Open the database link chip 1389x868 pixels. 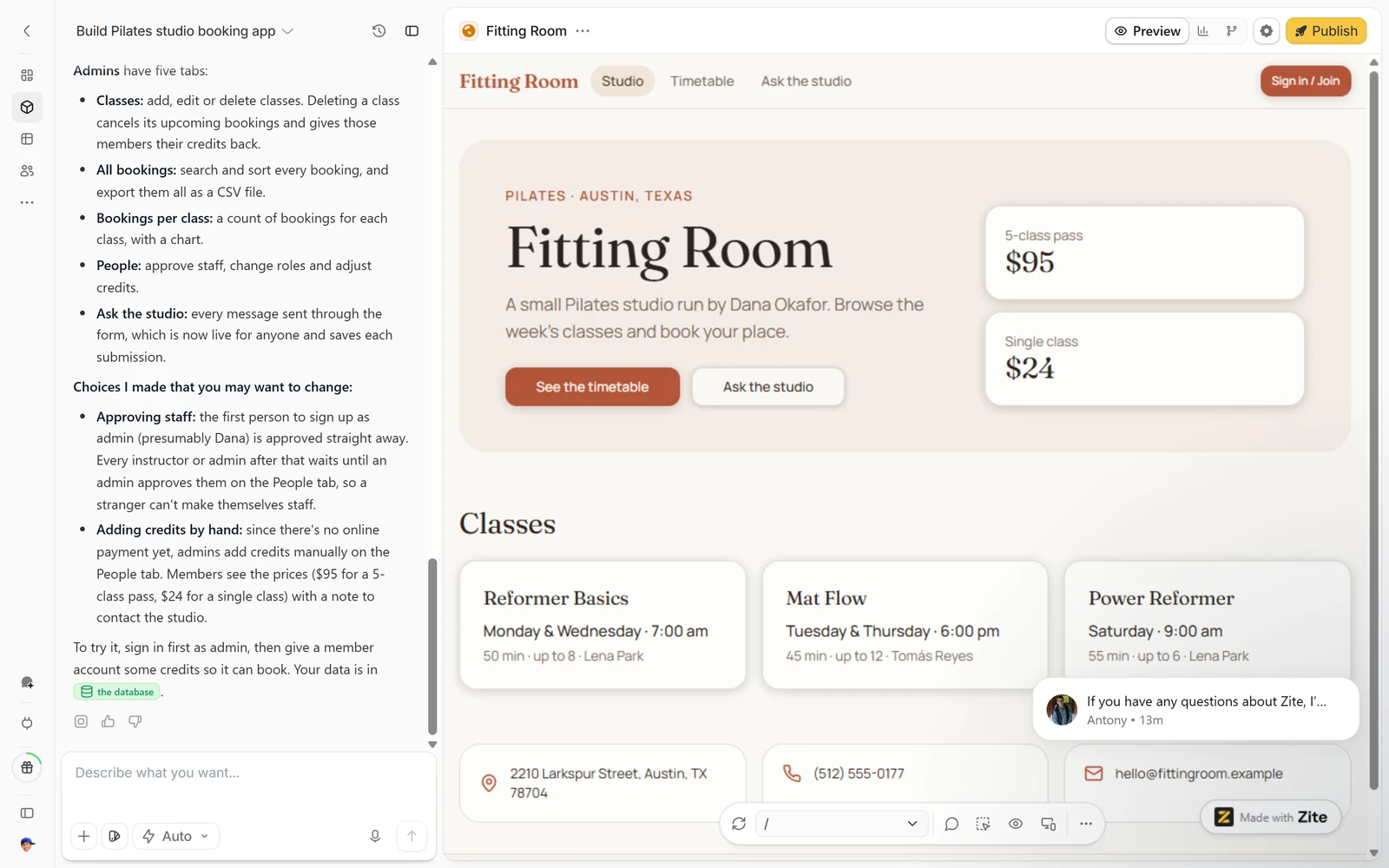pos(117,692)
